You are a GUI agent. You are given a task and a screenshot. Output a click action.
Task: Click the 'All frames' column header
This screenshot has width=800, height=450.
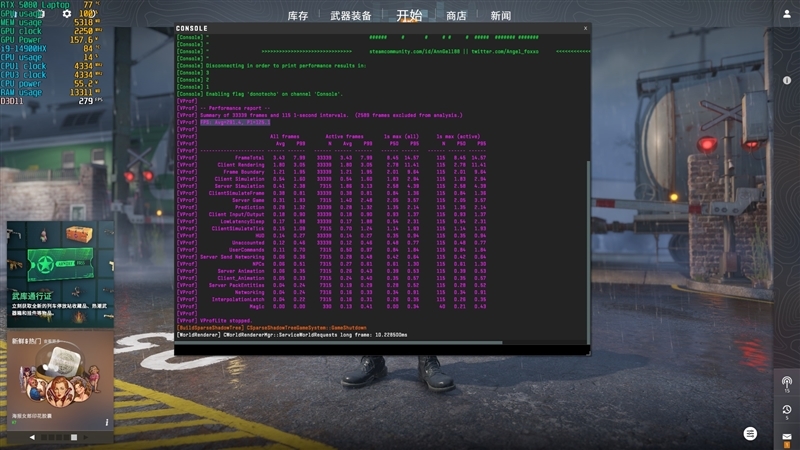(x=285, y=137)
